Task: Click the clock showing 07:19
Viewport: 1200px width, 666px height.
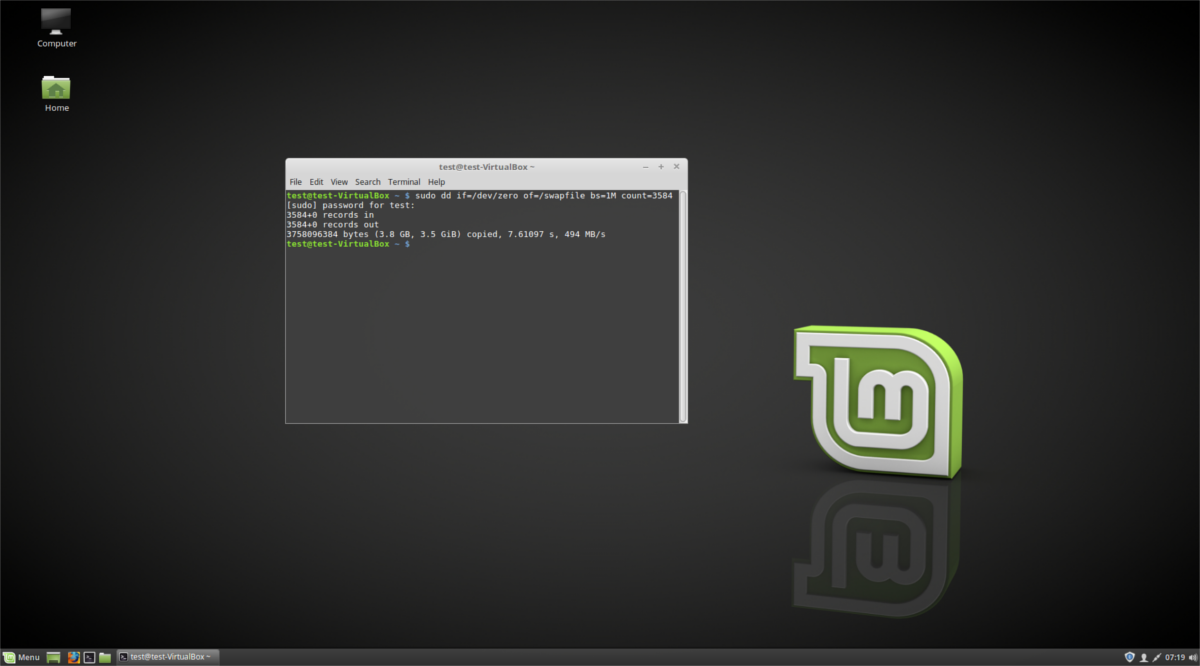Action: pyautogui.click(x=1175, y=657)
